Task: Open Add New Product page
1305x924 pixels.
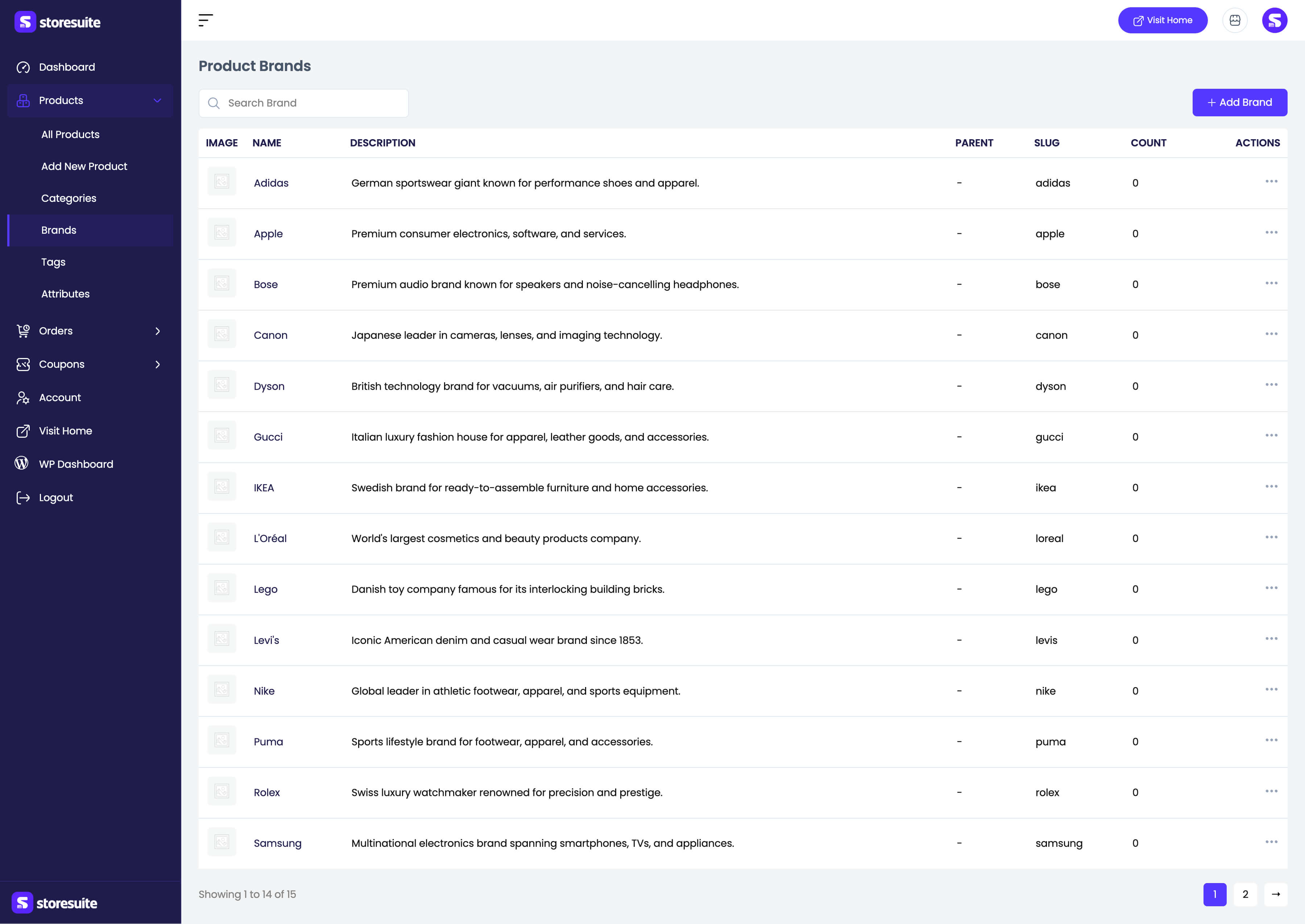Action: coord(84,167)
